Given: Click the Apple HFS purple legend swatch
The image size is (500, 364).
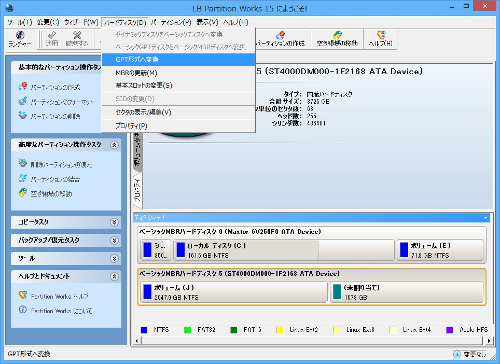Looking at the screenshot, I should pos(449,330).
